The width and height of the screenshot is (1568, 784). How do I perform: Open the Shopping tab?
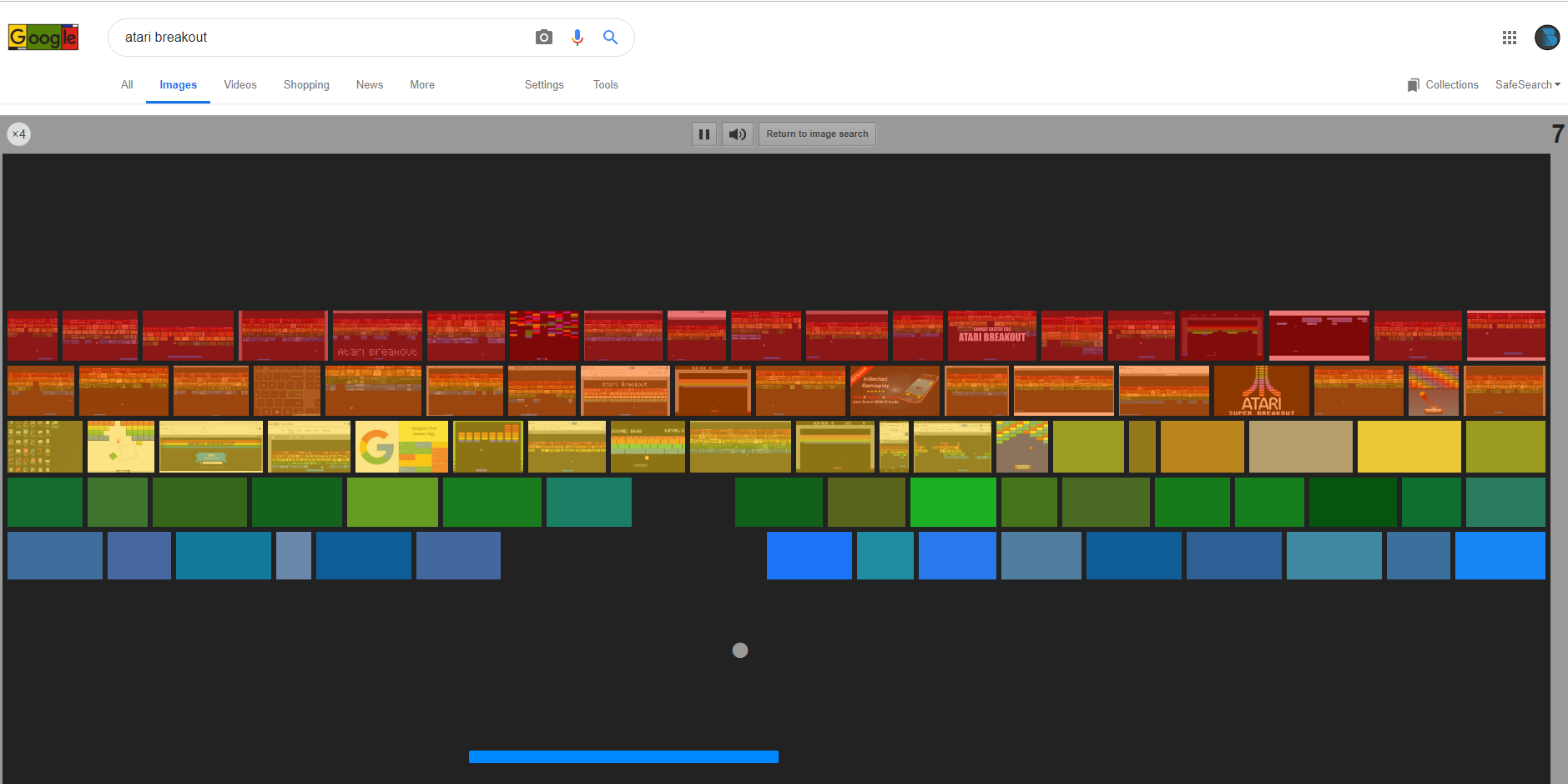tap(306, 85)
